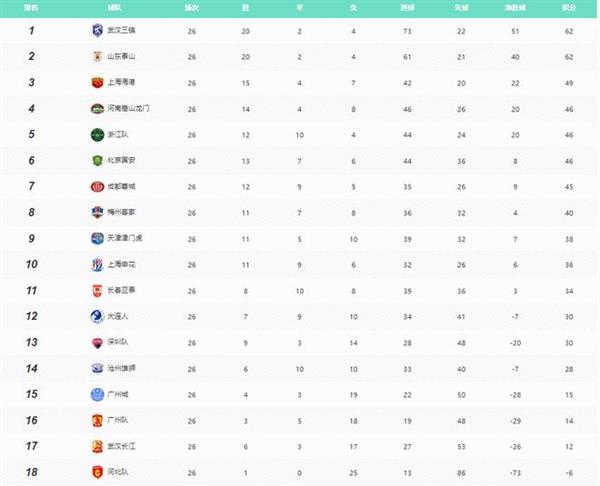600x486 pixels.
Task: Click the 浙江队 green round logo
Action: coord(98,135)
